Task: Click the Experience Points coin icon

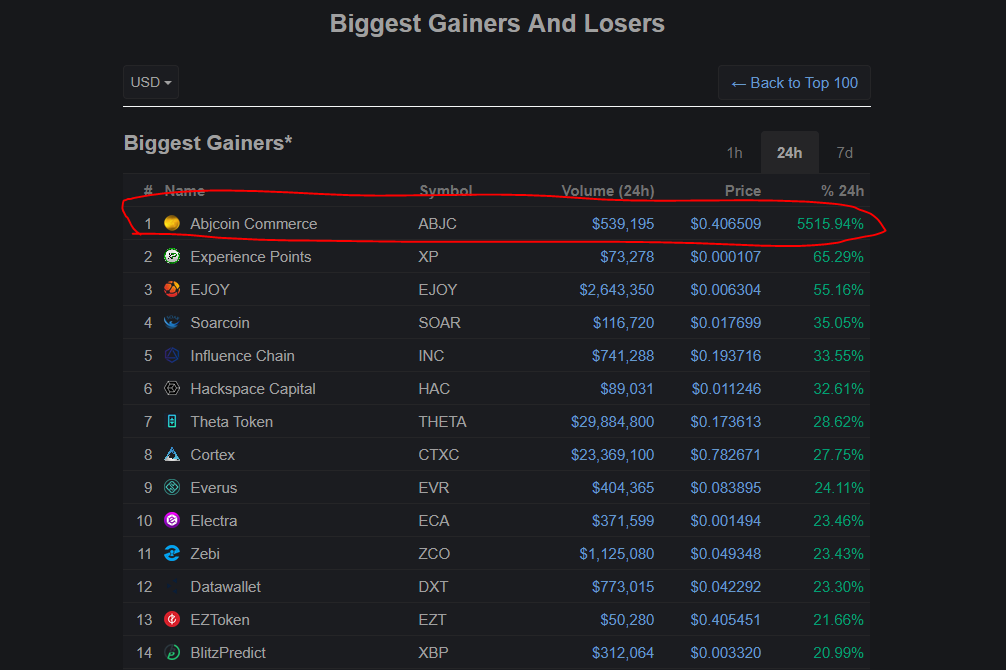Action: coord(172,257)
